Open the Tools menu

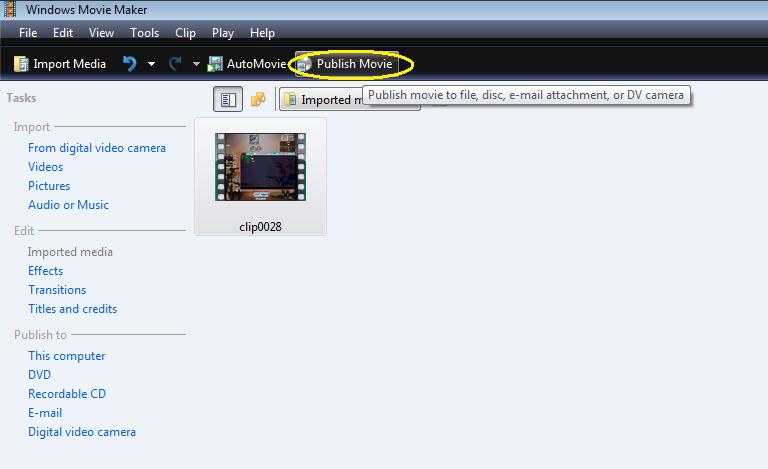pyautogui.click(x=144, y=33)
